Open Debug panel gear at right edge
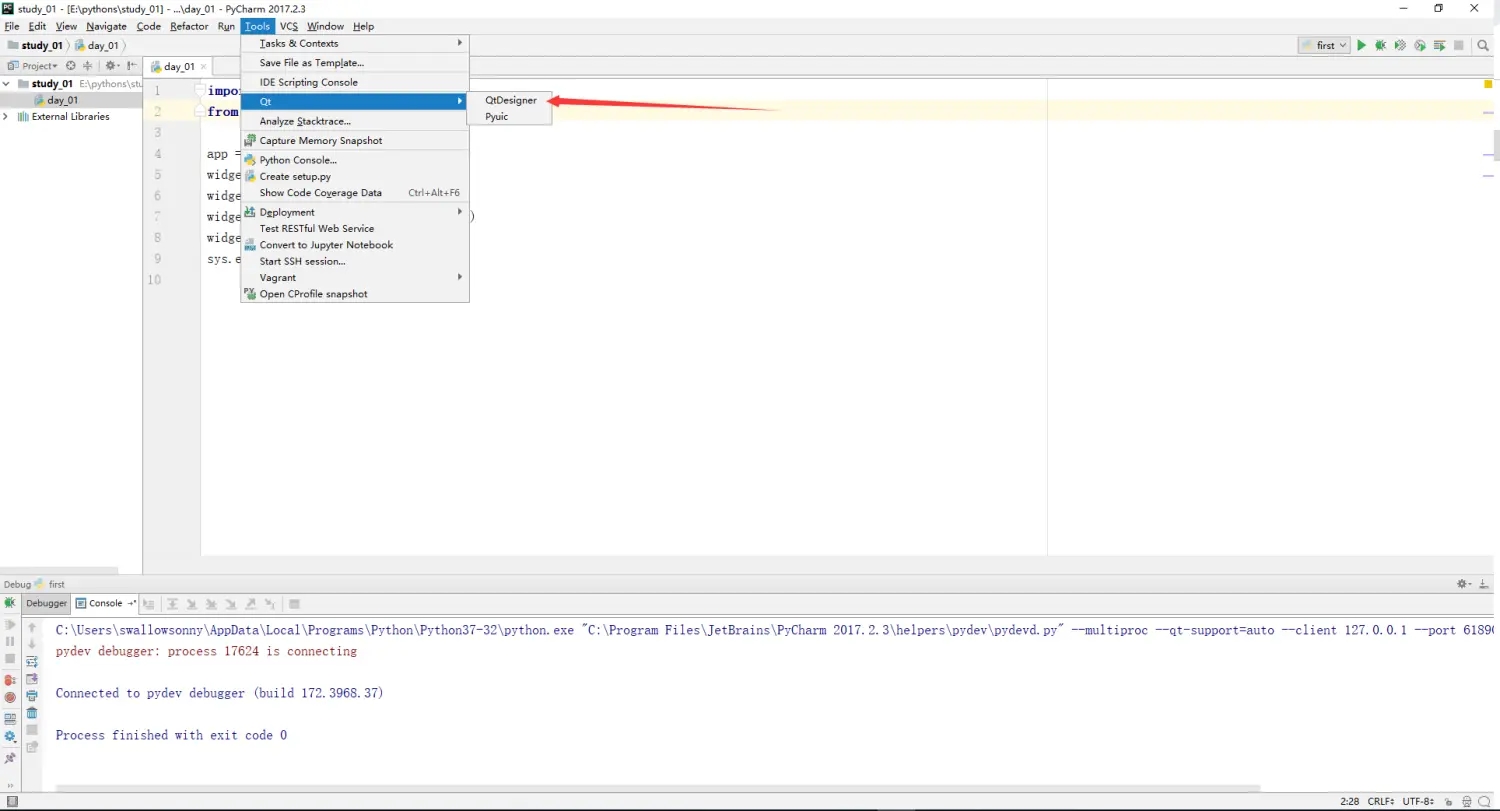 tap(1464, 583)
